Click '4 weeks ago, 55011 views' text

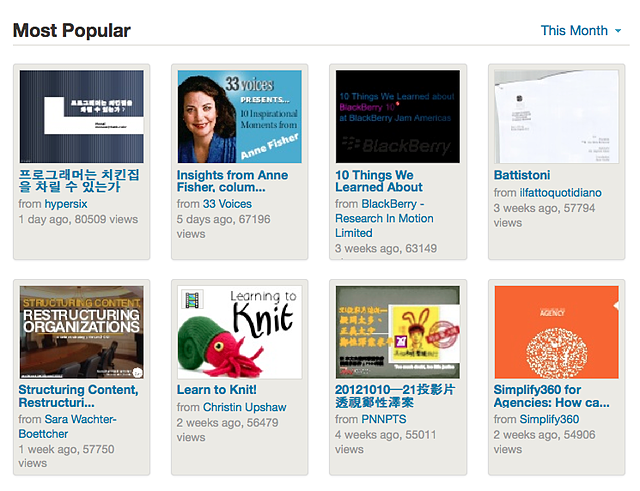coord(386,442)
